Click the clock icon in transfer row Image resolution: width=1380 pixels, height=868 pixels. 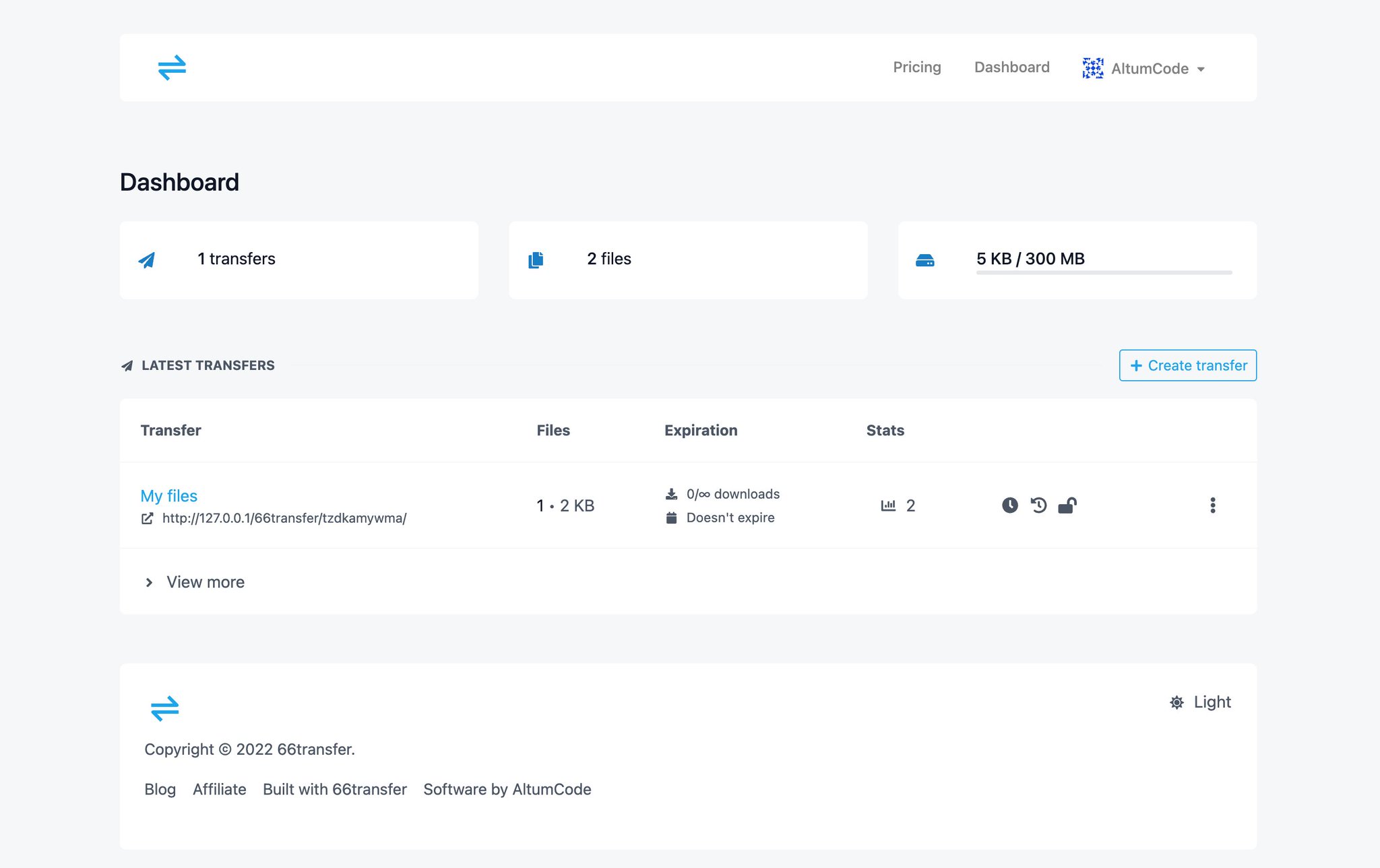click(x=1009, y=505)
